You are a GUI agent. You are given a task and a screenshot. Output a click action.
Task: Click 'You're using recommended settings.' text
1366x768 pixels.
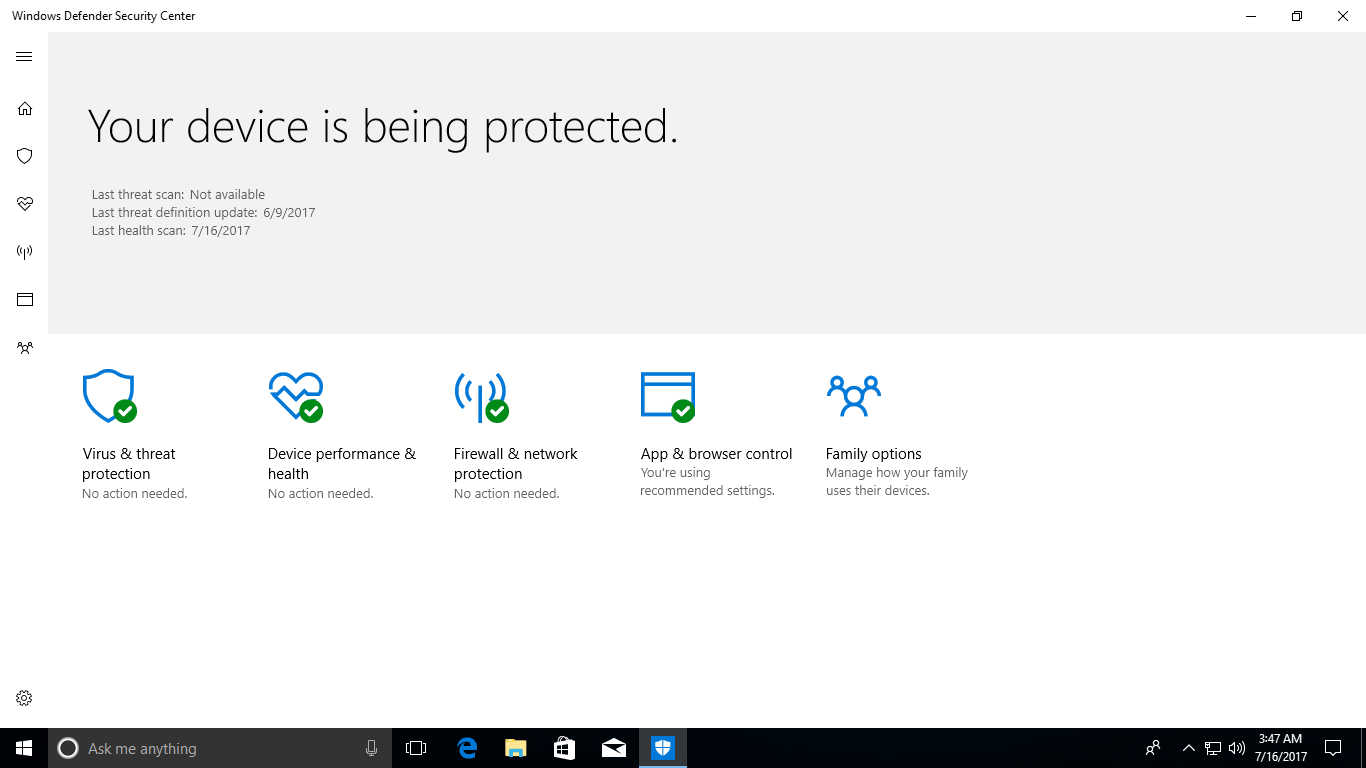[707, 482]
